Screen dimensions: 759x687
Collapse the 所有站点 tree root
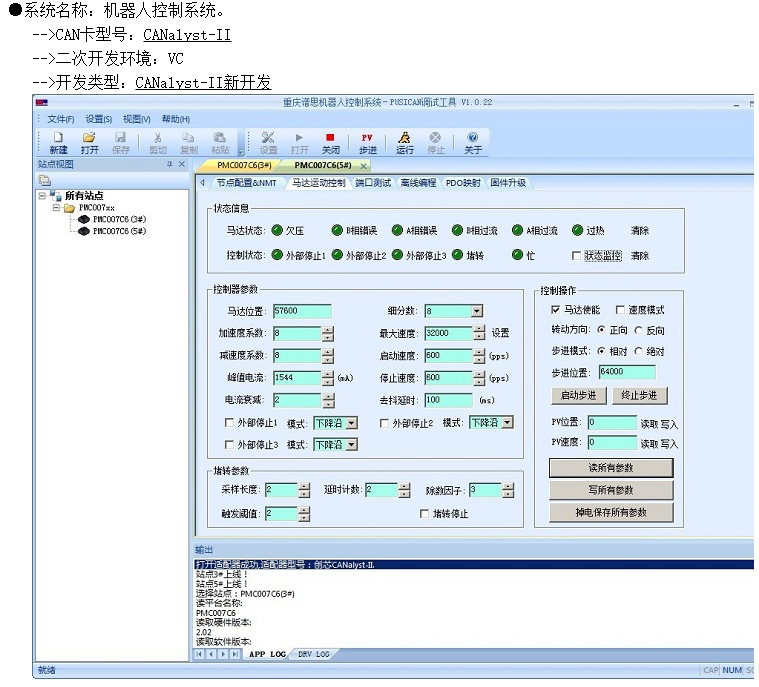42,196
